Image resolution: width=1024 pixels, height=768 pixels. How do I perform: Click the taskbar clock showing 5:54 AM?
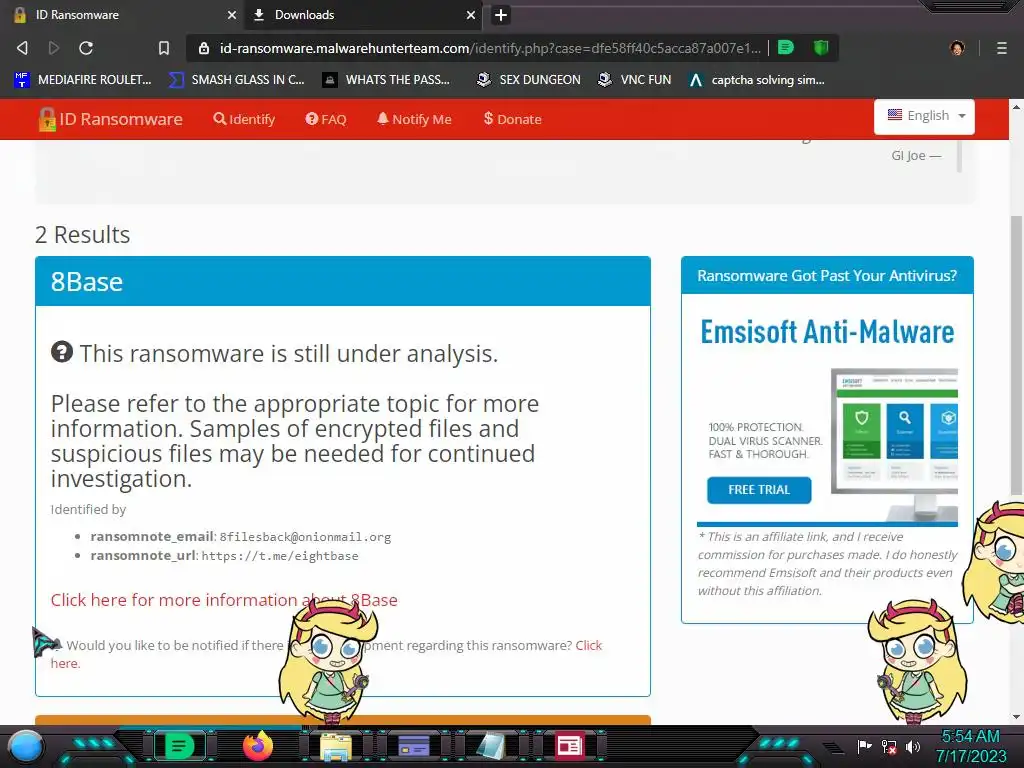tap(971, 746)
